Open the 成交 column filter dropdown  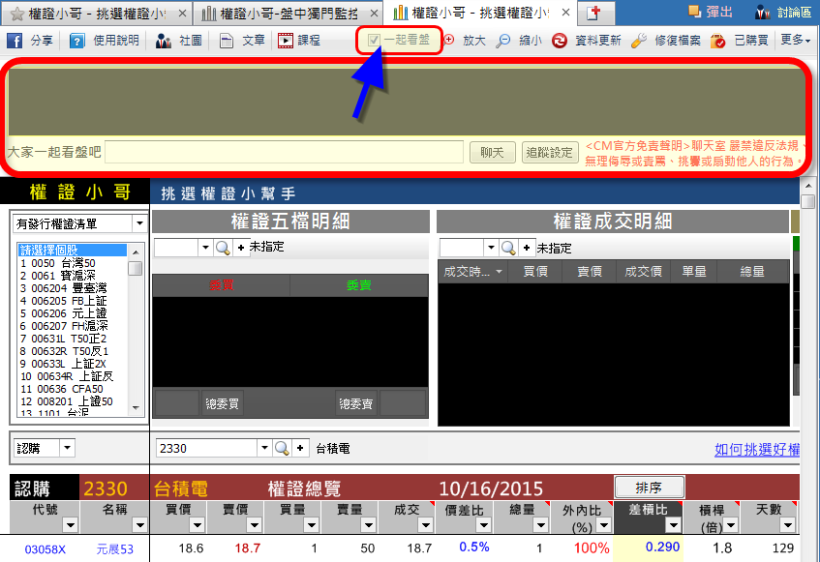point(426,524)
